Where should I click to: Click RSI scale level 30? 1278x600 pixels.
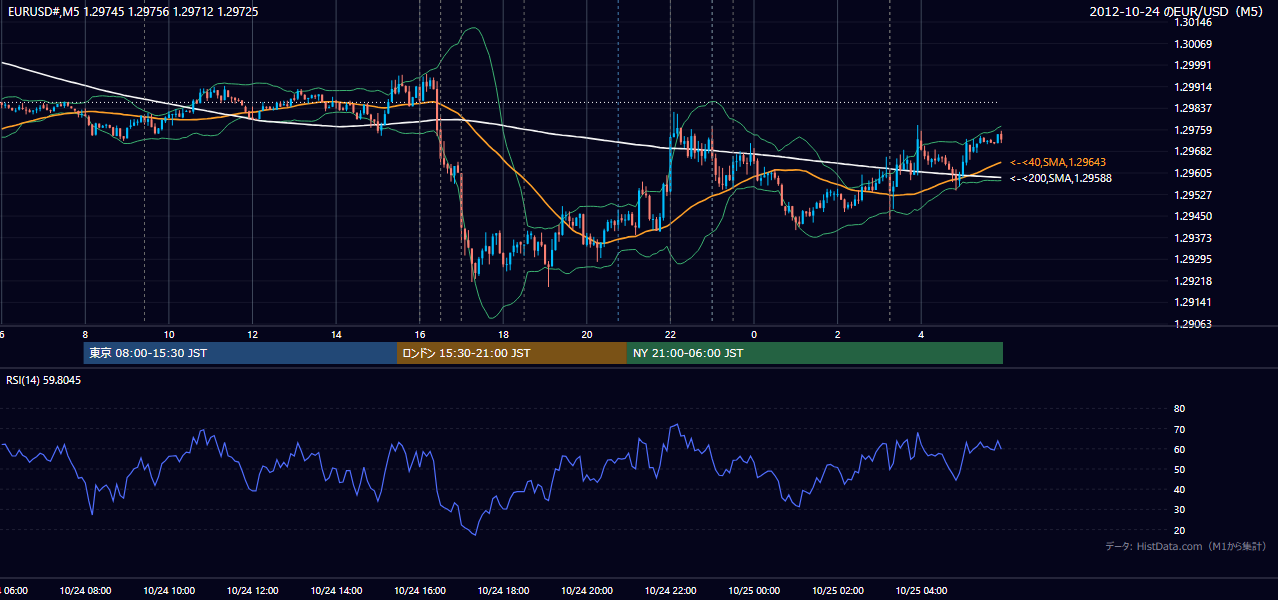(1179, 510)
